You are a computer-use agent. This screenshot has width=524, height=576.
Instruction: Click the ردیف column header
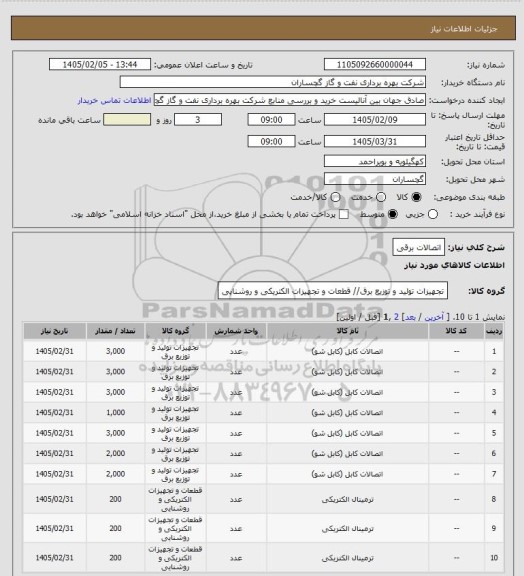point(494,331)
